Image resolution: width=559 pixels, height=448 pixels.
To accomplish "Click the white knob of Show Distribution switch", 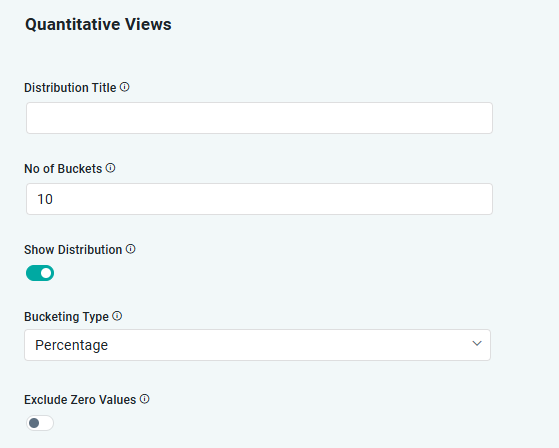I will [x=46, y=273].
